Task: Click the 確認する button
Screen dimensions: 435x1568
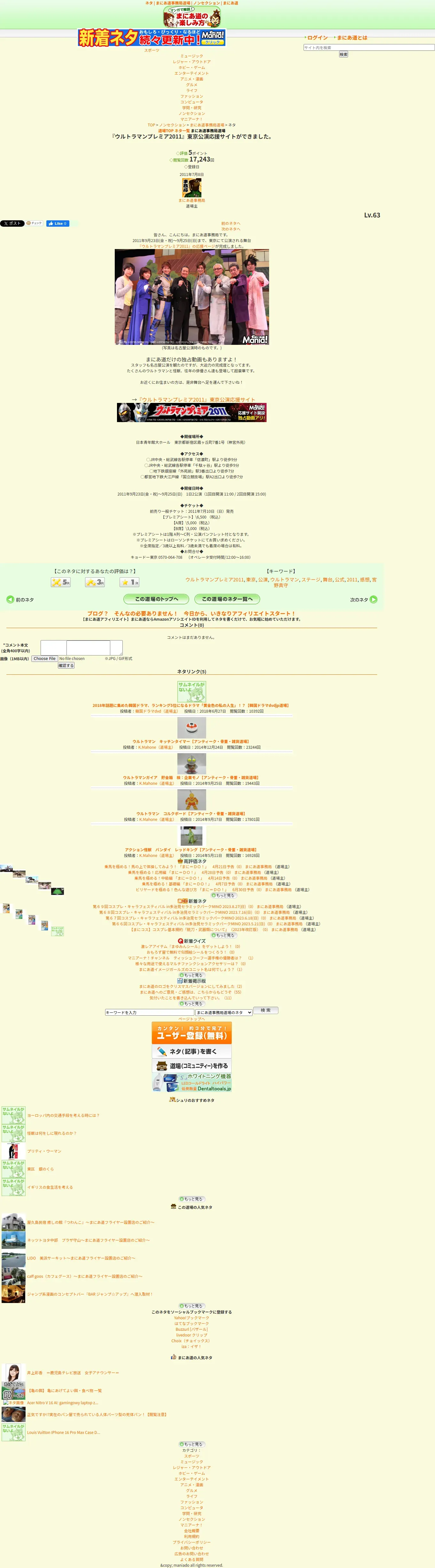Action: (66, 666)
